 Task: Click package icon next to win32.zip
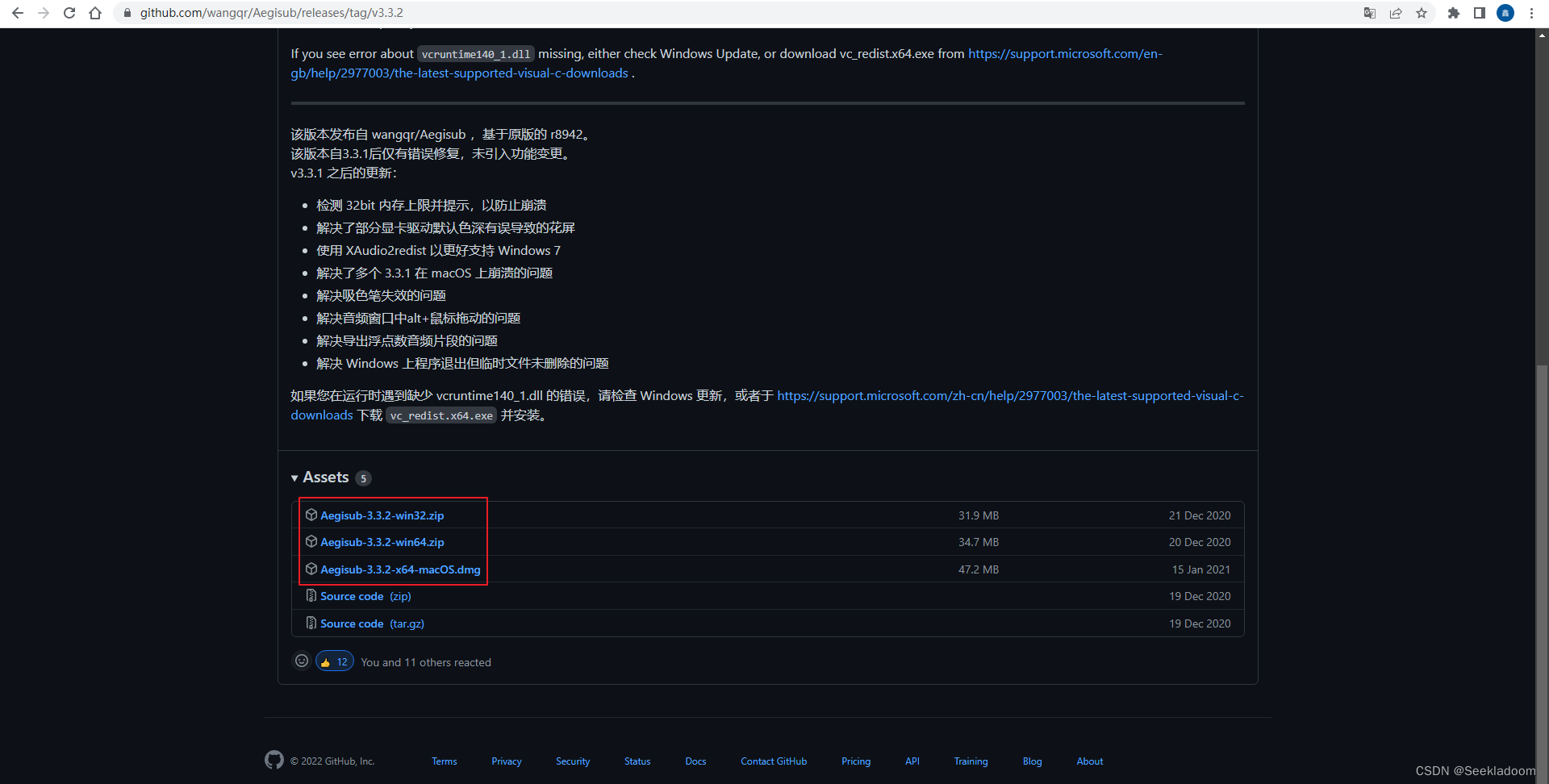[x=311, y=515]
